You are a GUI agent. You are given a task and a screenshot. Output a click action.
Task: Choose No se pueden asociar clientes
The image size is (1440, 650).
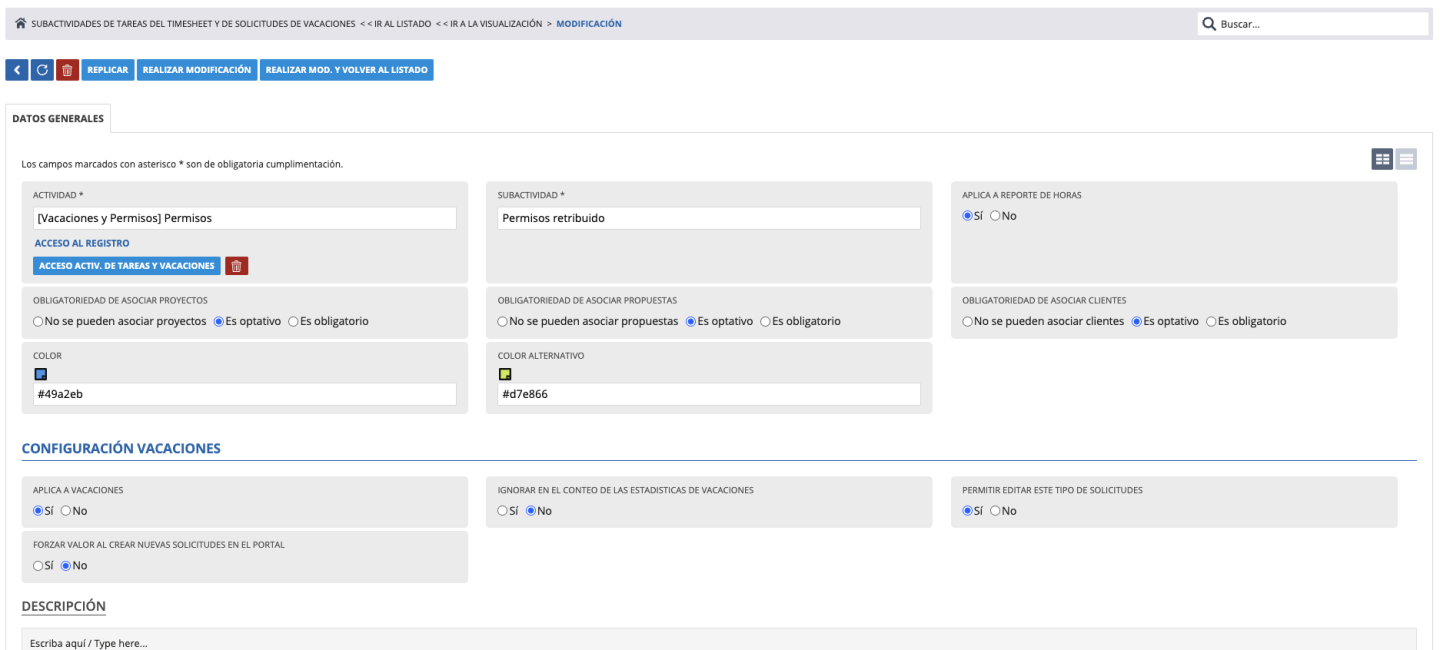tap(968, 322)
